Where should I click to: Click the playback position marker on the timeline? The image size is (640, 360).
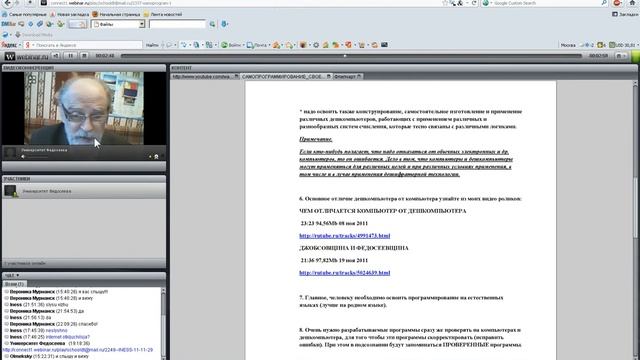(345, 56)
